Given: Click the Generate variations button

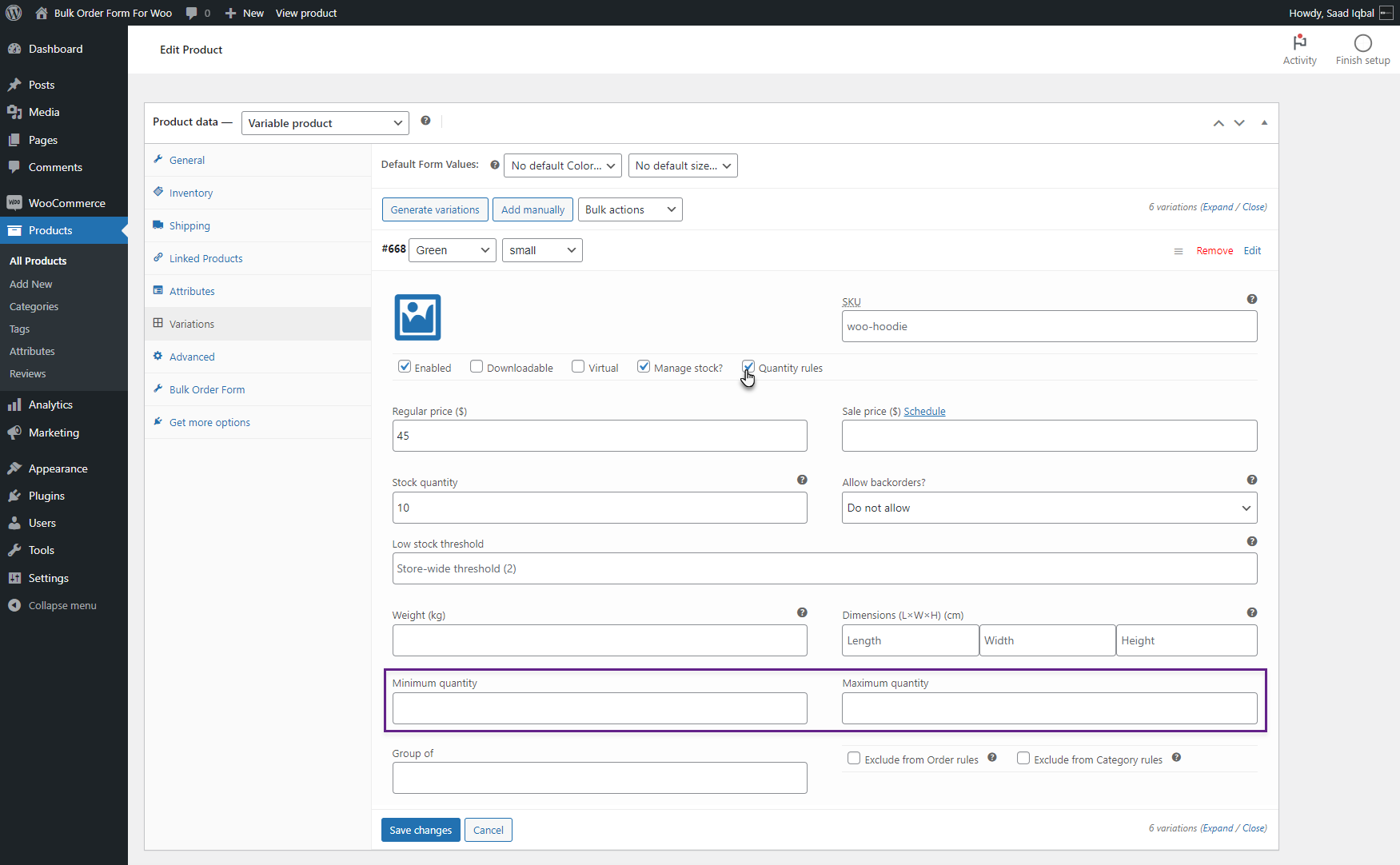Looking at the screenshot, I should click(435, 209).
